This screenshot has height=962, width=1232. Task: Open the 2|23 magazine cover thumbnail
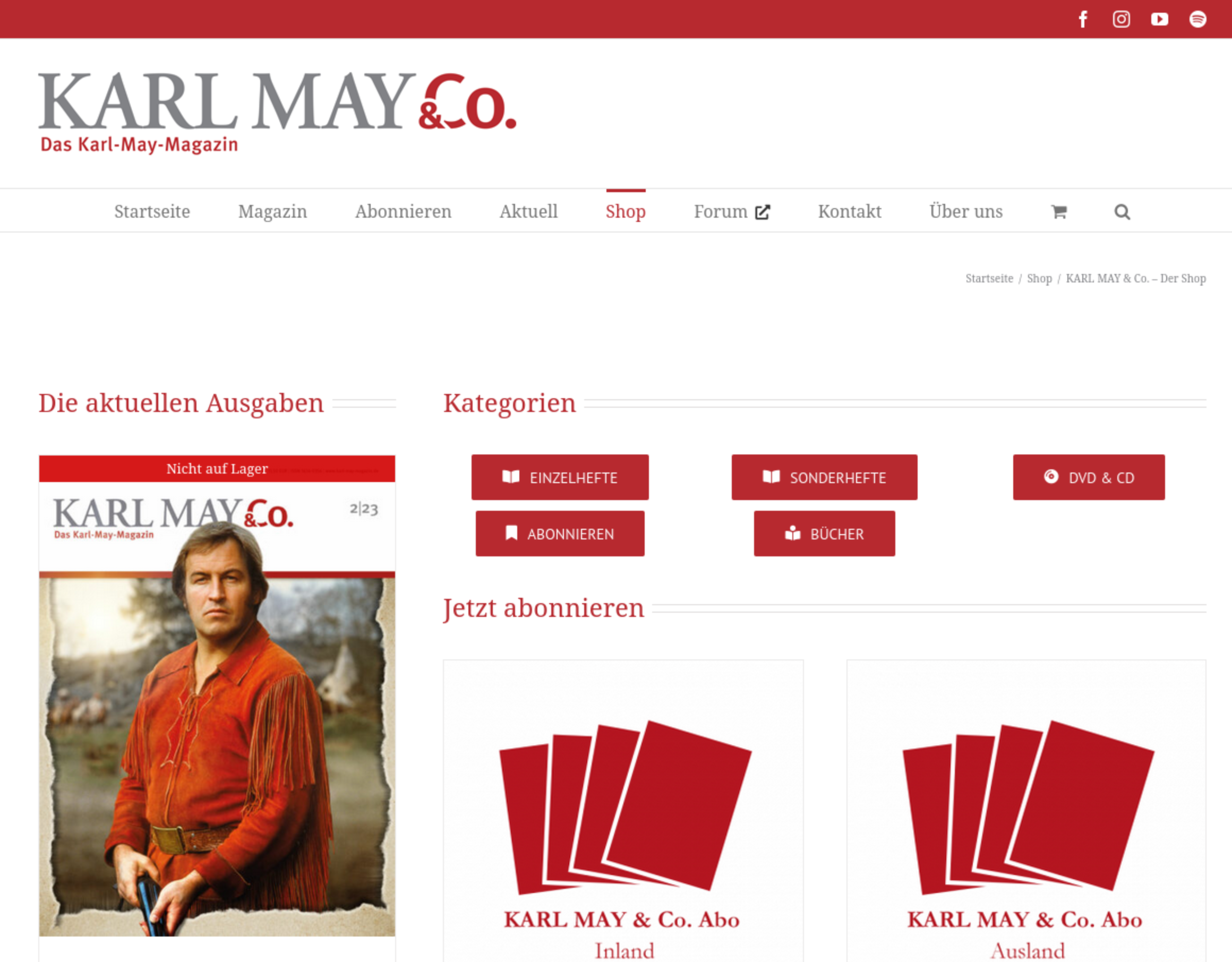[x=217, y=696]
